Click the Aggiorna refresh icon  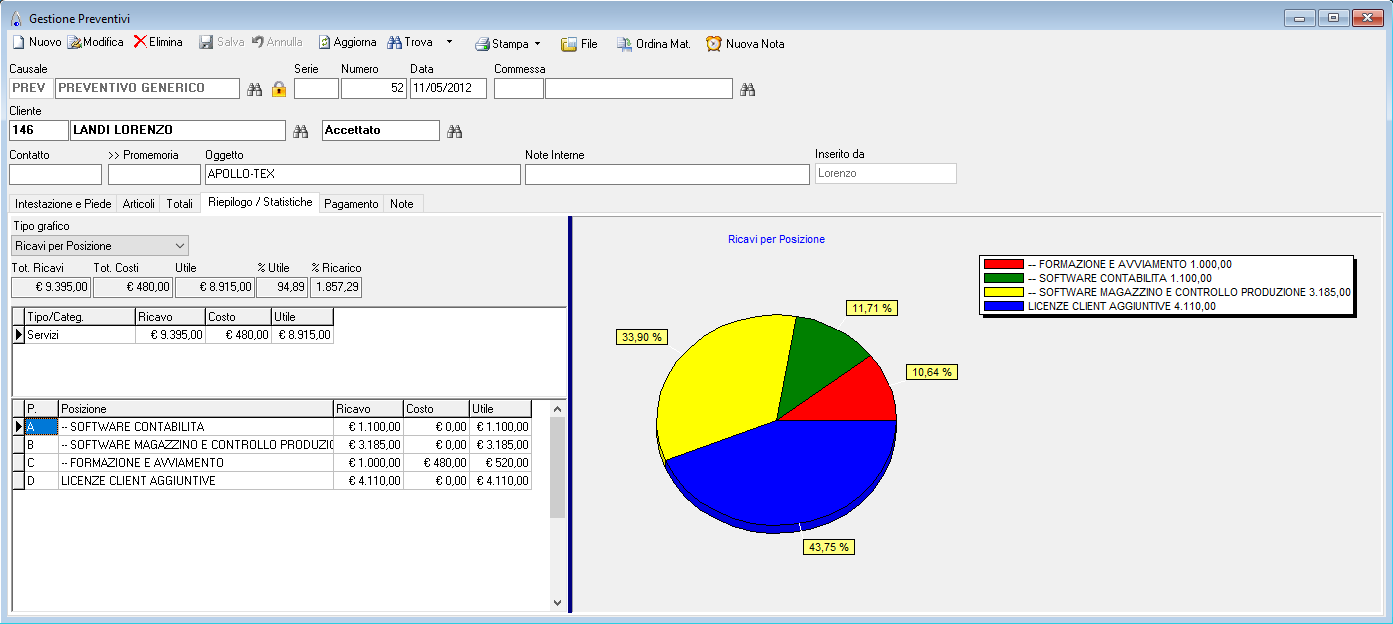tap(325, 43)
